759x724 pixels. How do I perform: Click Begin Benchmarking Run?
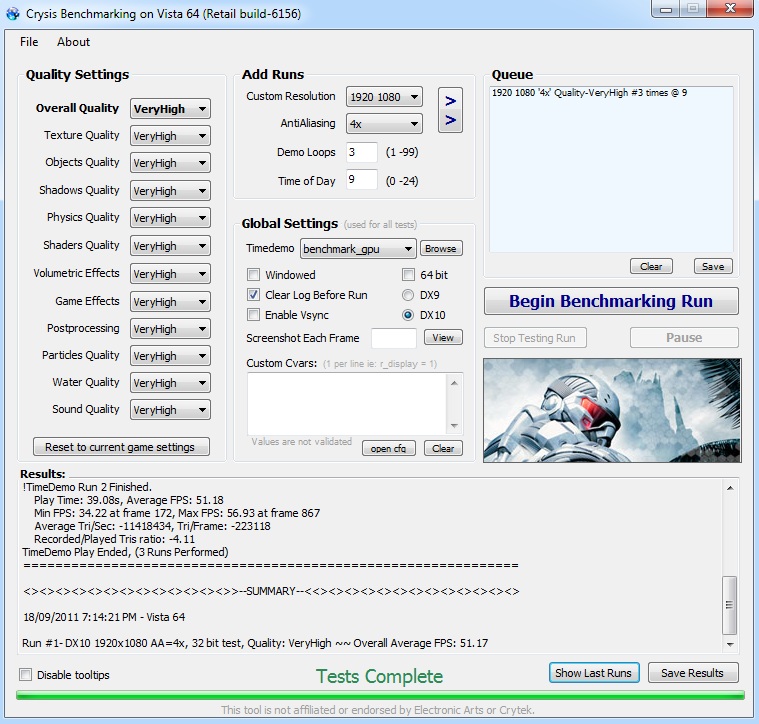pyautogui.click(x=611, y=301)
